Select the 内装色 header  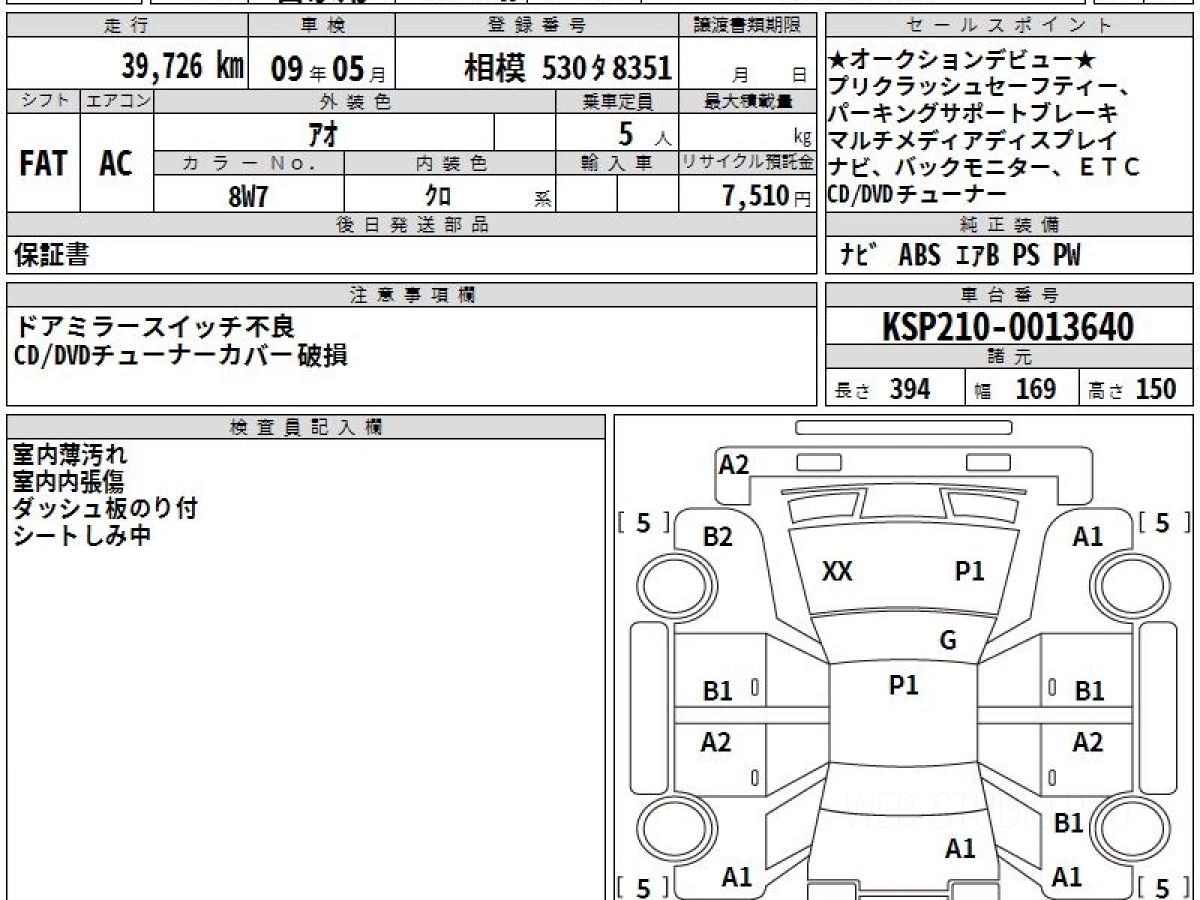click(x=451, y=164)
